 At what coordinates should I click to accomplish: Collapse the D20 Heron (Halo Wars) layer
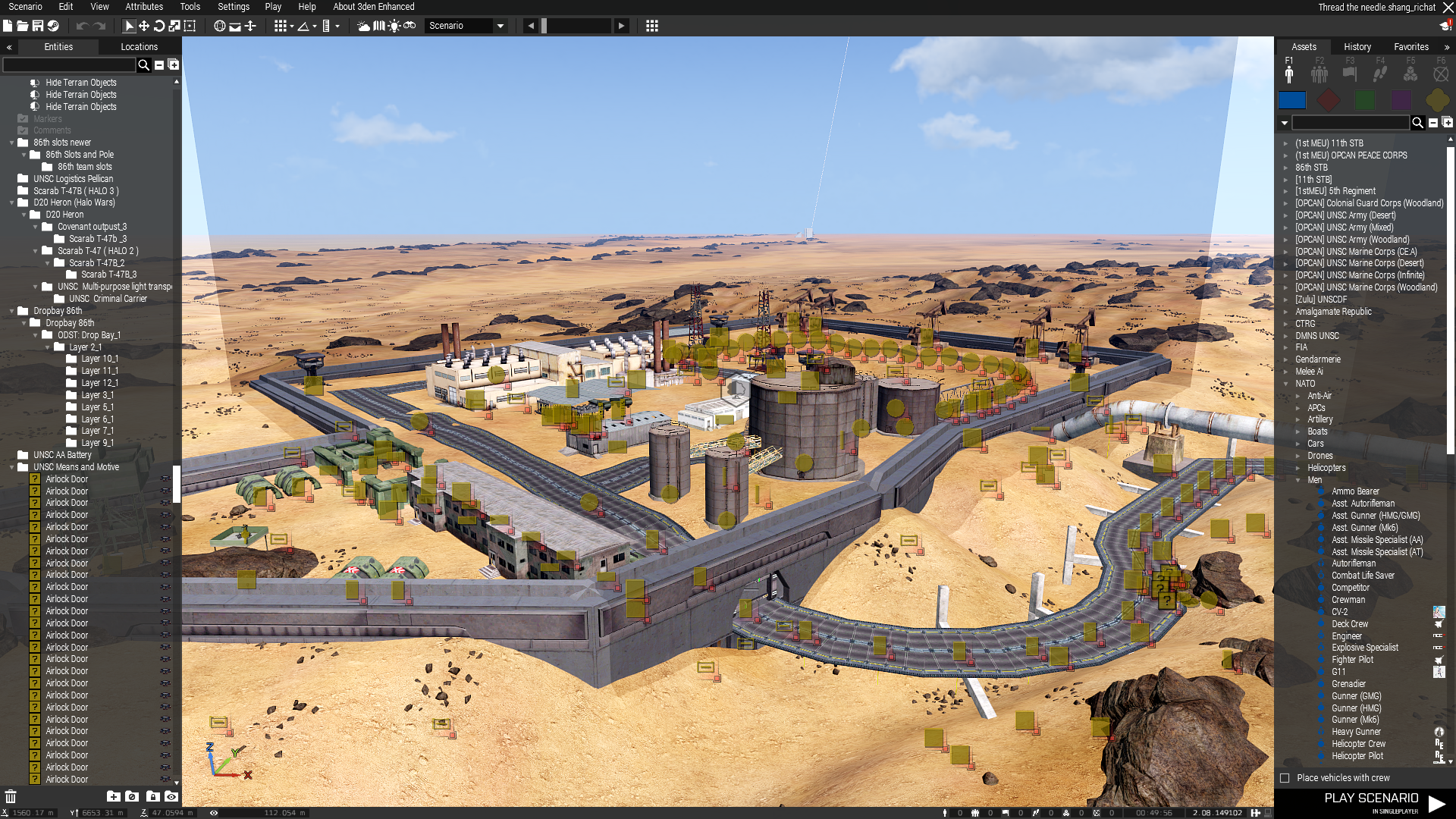[12, 202]
